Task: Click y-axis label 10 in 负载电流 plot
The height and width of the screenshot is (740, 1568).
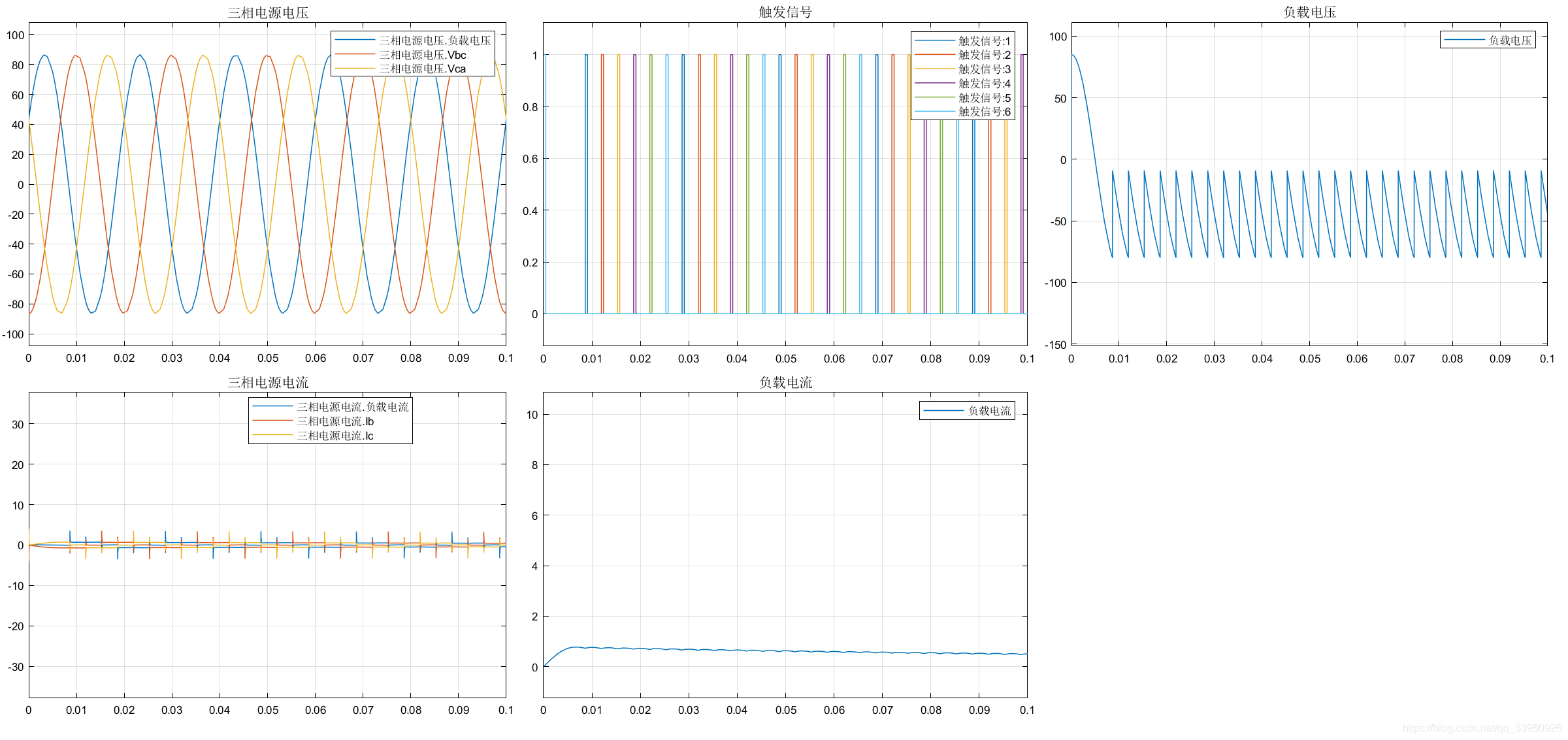Action: point(532,415)
